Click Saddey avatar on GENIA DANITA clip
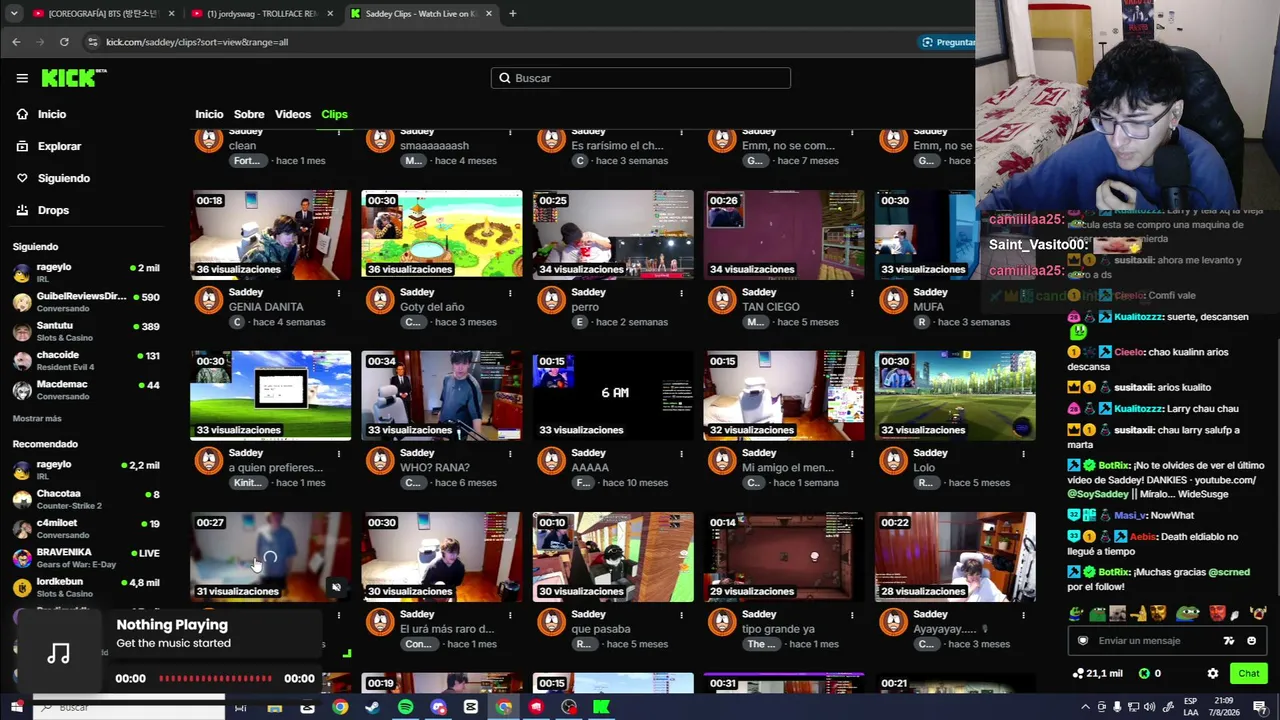Viewport: 1280px width, 720px height. pyautogui.click(x=209, y=300)
